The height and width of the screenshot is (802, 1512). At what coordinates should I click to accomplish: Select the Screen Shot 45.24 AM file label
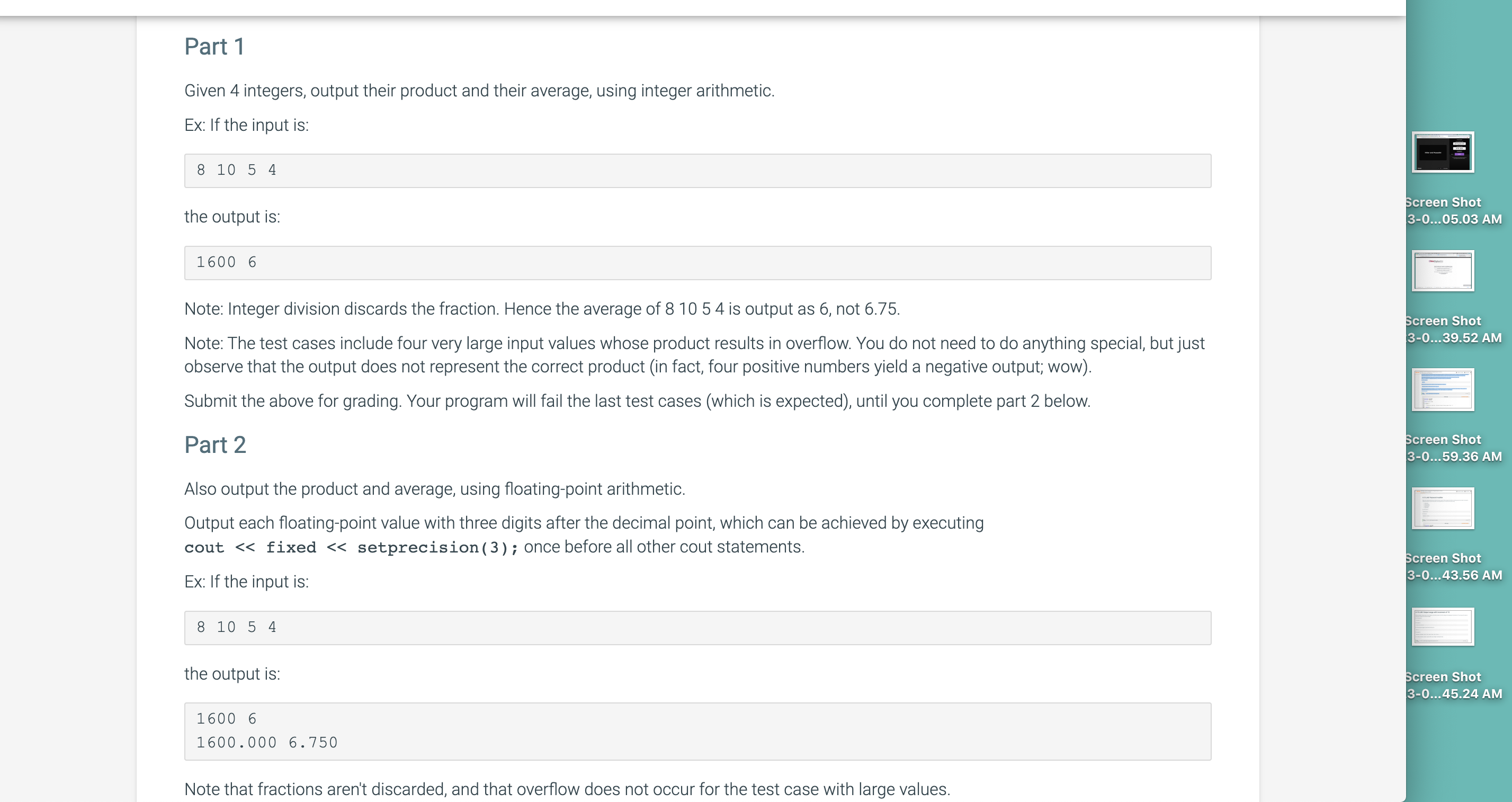[1454, 685]
